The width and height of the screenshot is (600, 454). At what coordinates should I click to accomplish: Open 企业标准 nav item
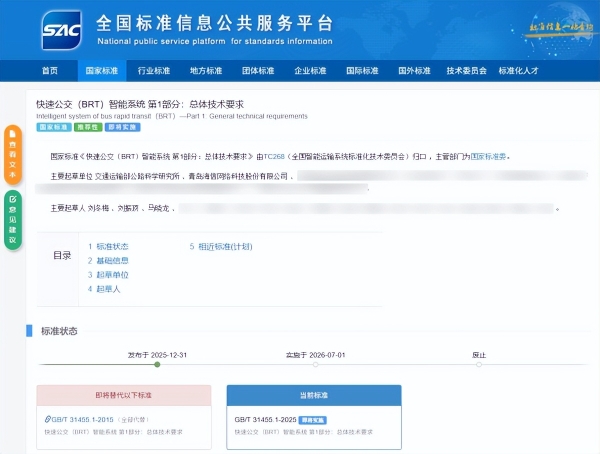[310, 71]
